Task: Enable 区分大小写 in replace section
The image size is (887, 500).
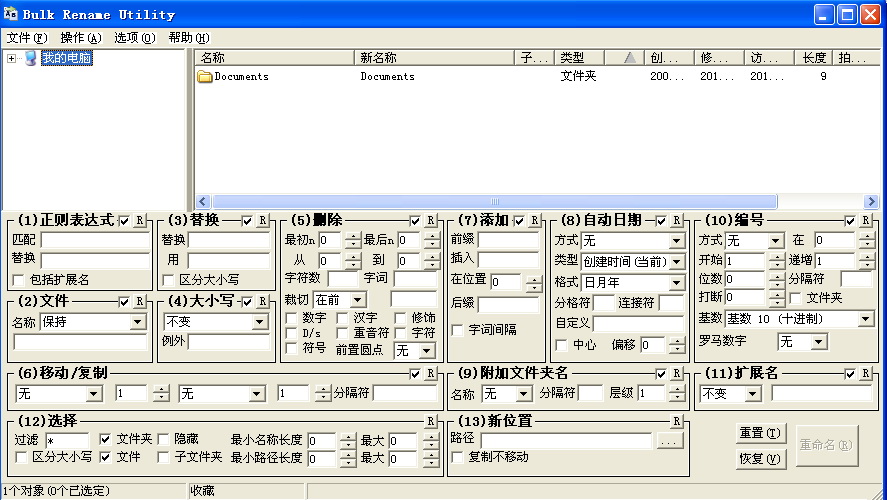Action: point(168,280)
